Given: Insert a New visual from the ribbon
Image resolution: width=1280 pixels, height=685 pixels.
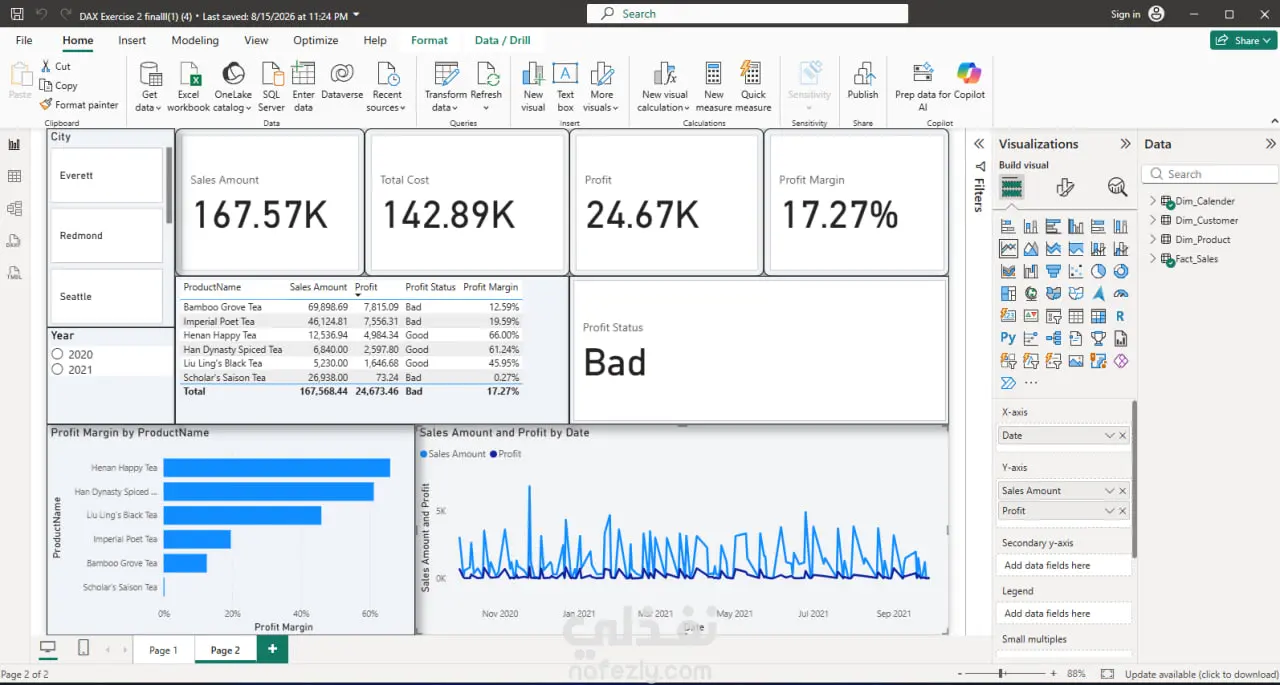Looking at the screenshot, I should point(533,86).
